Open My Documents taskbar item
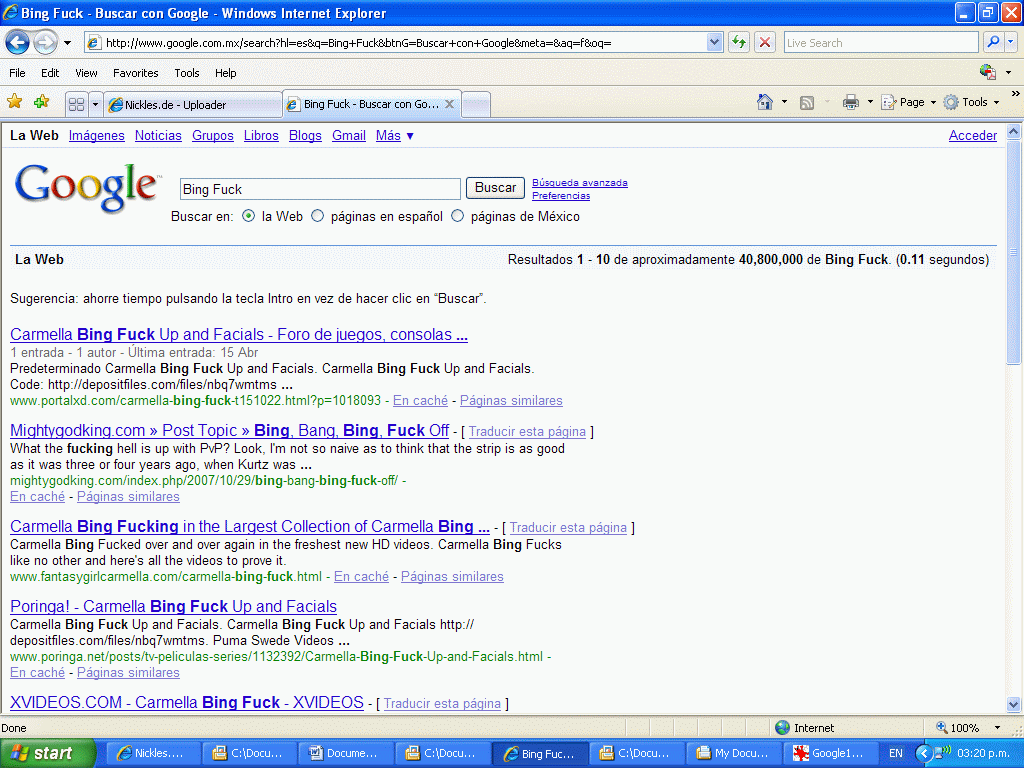Image resolution: width=1024 pixels, height=768 pixels. point(735,753)
